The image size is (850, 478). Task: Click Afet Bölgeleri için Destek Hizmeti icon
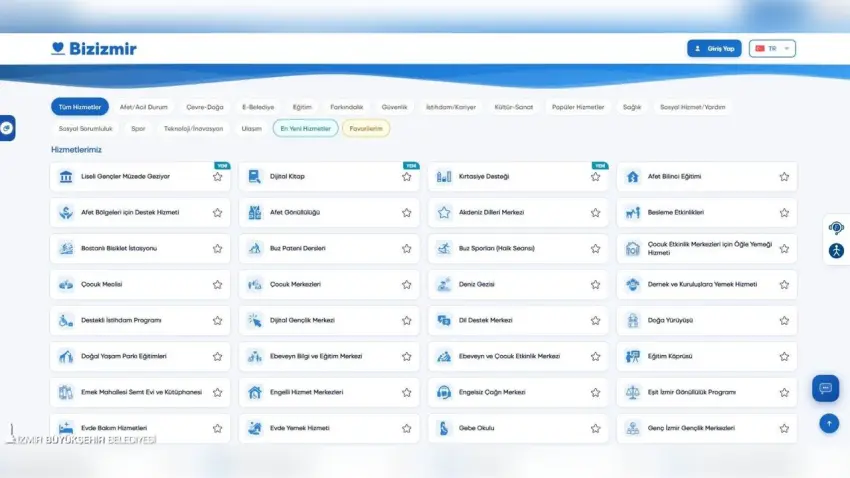pyautogui.click(x=66, y=212)
